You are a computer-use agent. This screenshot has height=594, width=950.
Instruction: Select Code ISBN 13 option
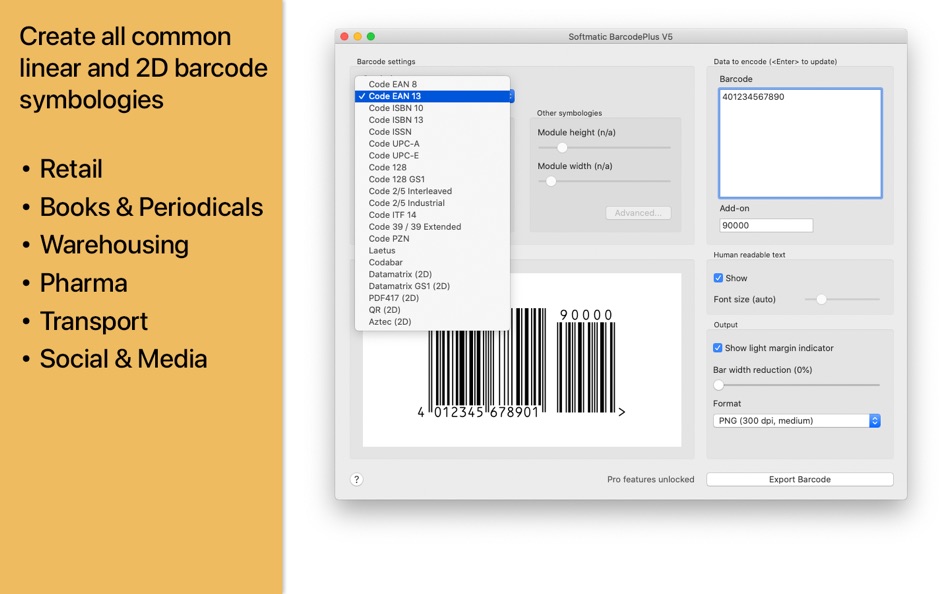[433, 120]
